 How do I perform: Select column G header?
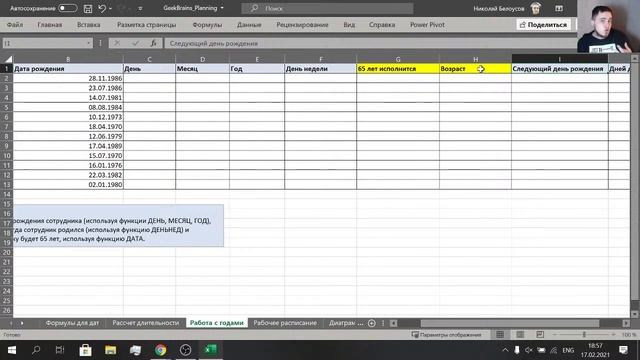coord(398,59)
